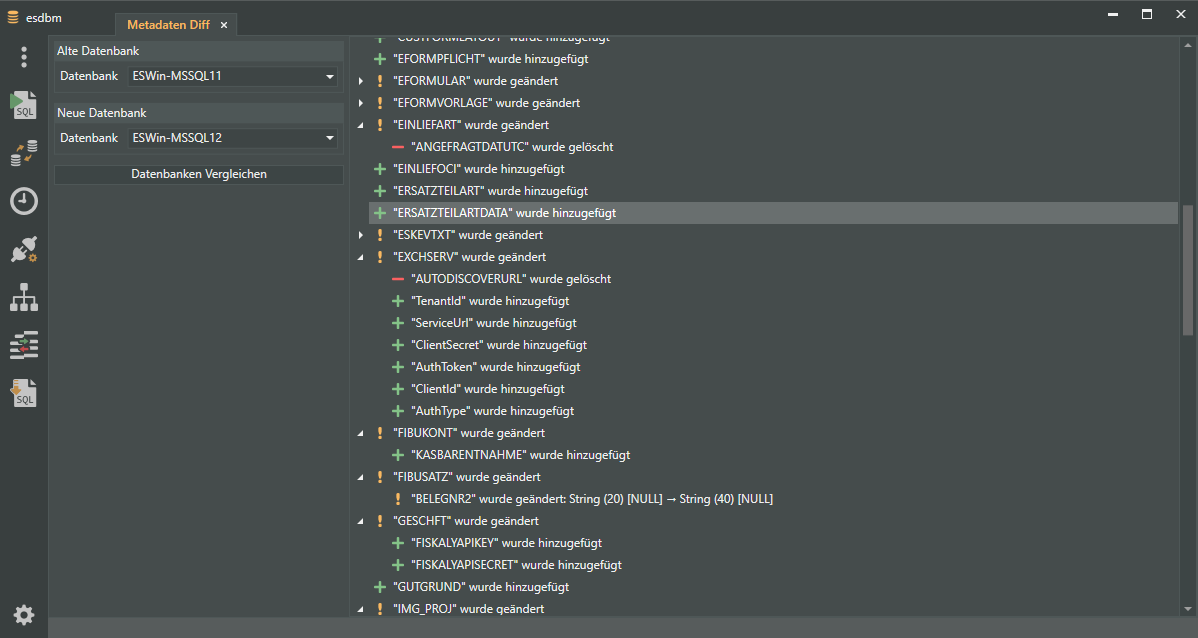
Task: Click the clock history icon
Action: [x=24, y=201]
